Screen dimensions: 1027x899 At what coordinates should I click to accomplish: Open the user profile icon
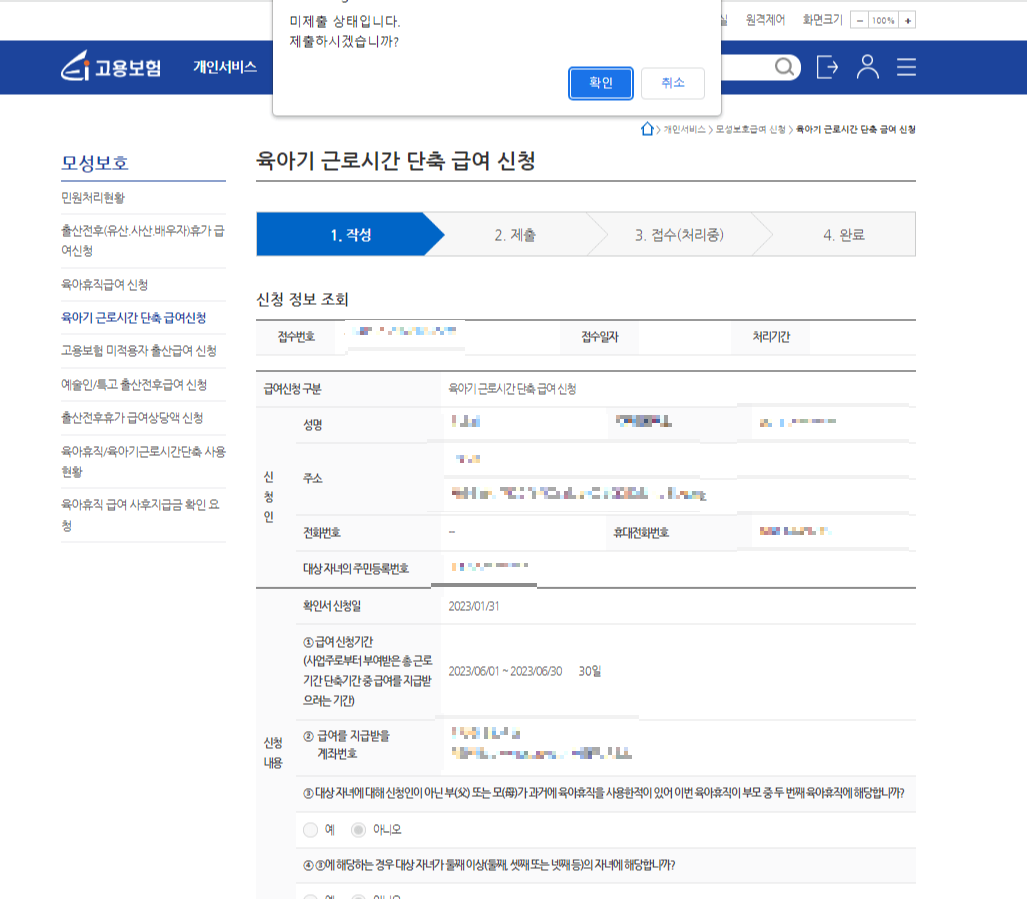click(x=867, y=67)
